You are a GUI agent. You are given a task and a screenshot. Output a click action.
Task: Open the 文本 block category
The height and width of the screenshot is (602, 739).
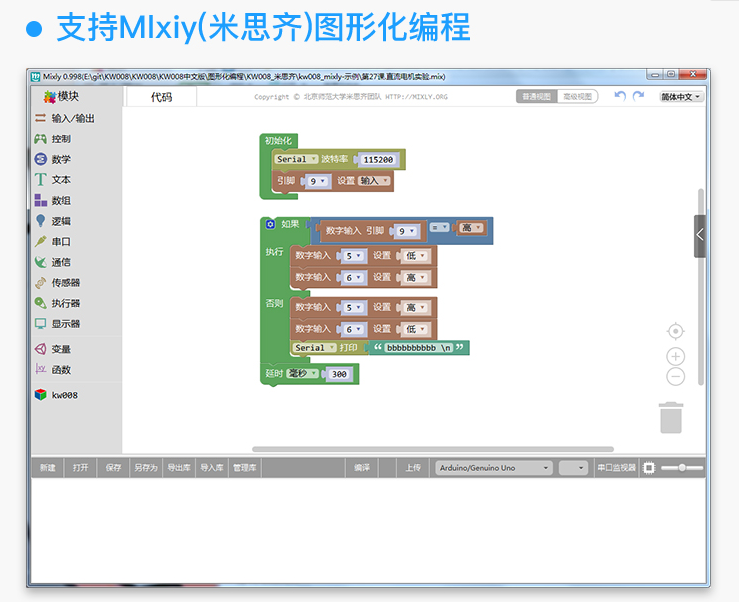[x=53, y=180]
